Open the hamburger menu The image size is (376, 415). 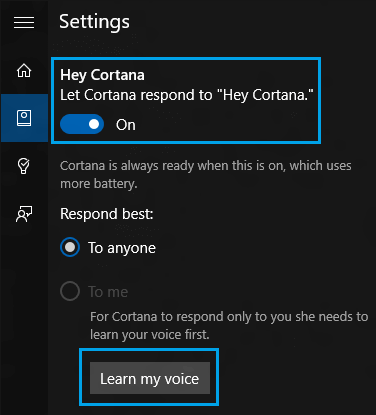(x=24, y=22)
